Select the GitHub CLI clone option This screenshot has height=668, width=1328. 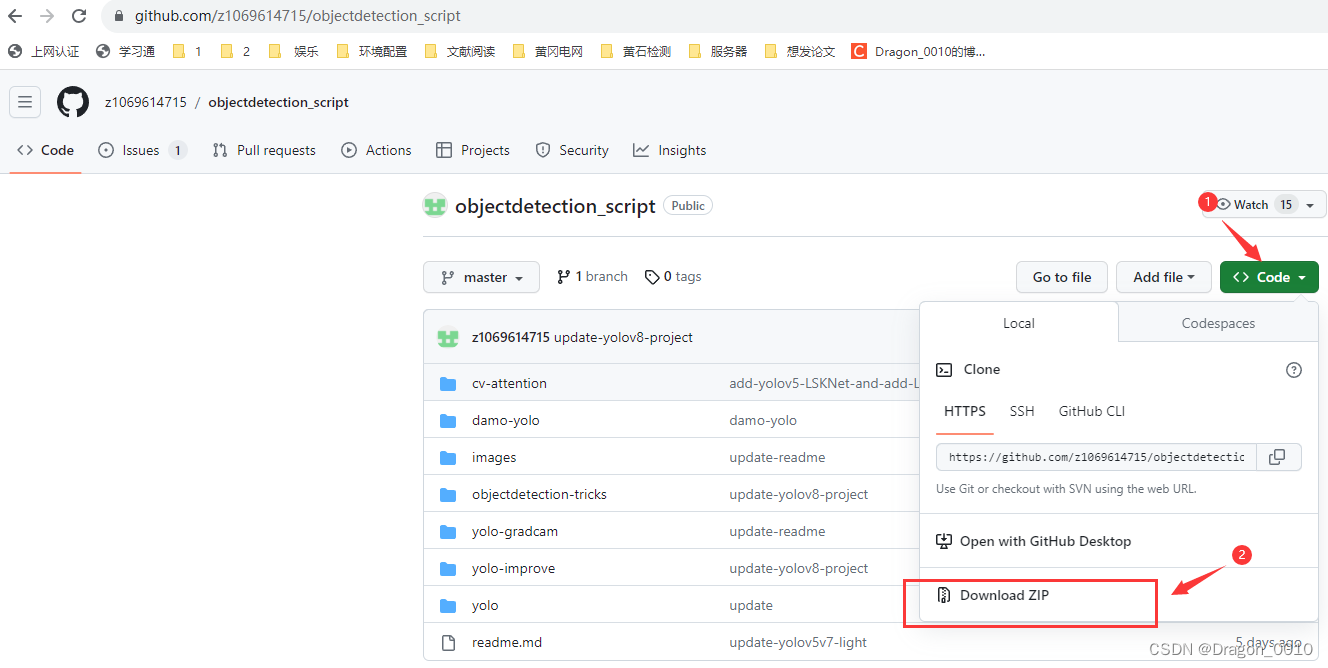(x=1092, y=411)
